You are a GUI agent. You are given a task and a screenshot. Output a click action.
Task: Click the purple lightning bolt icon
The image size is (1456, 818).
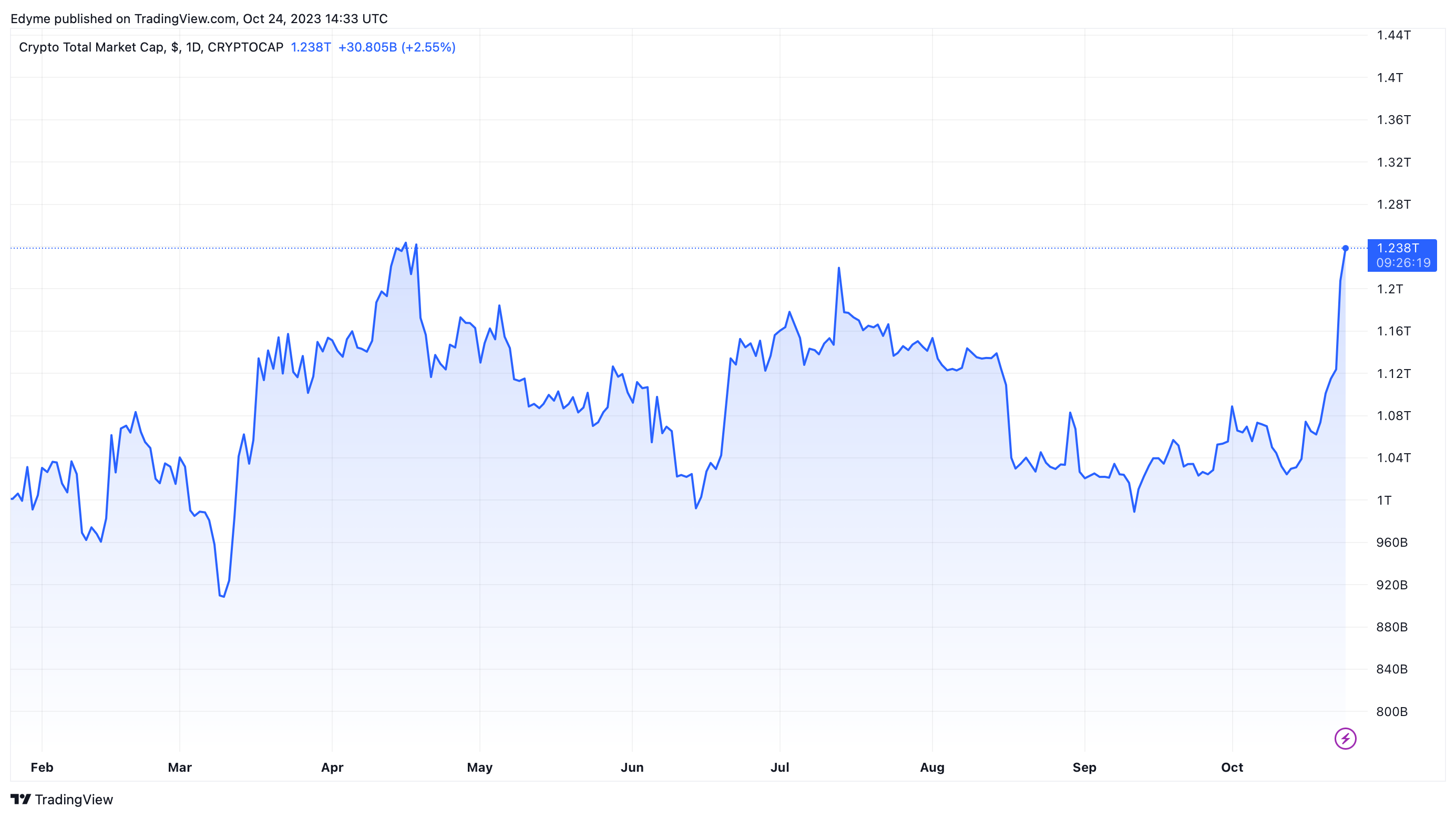tap(1345, 738)
